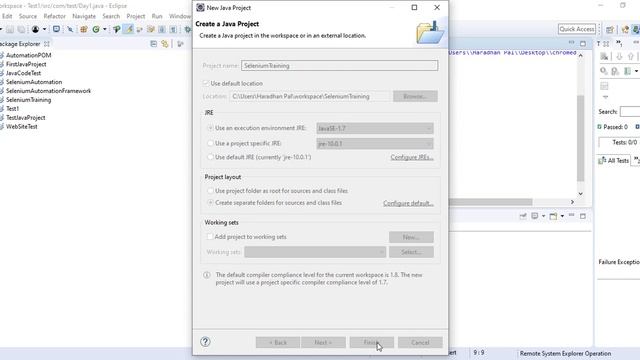Select FirstJavaProject in Package Explorer
The image size is (640, 360).
tap(26, 64)
